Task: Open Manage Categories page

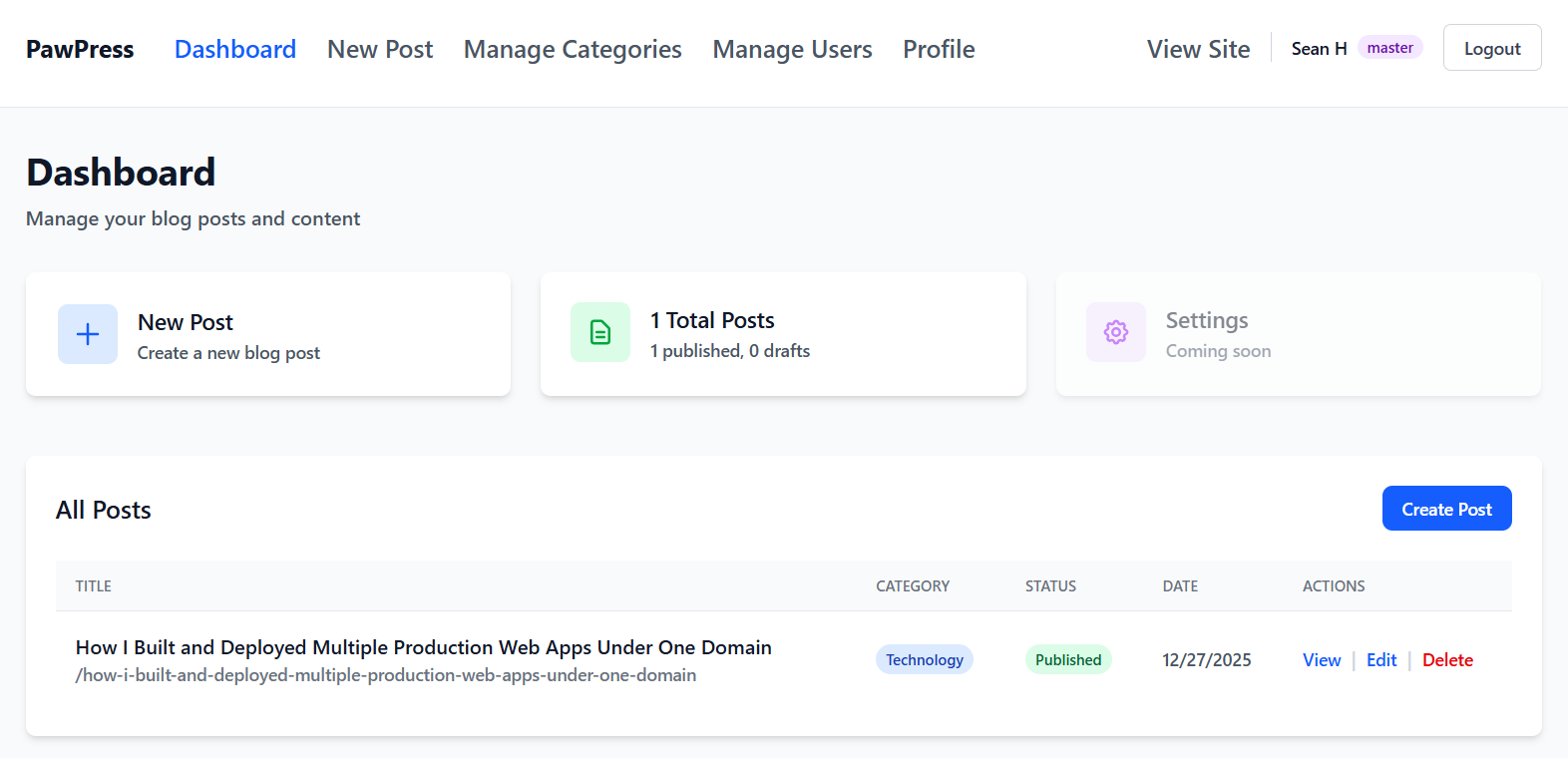Action: click(x=573, y=50)
